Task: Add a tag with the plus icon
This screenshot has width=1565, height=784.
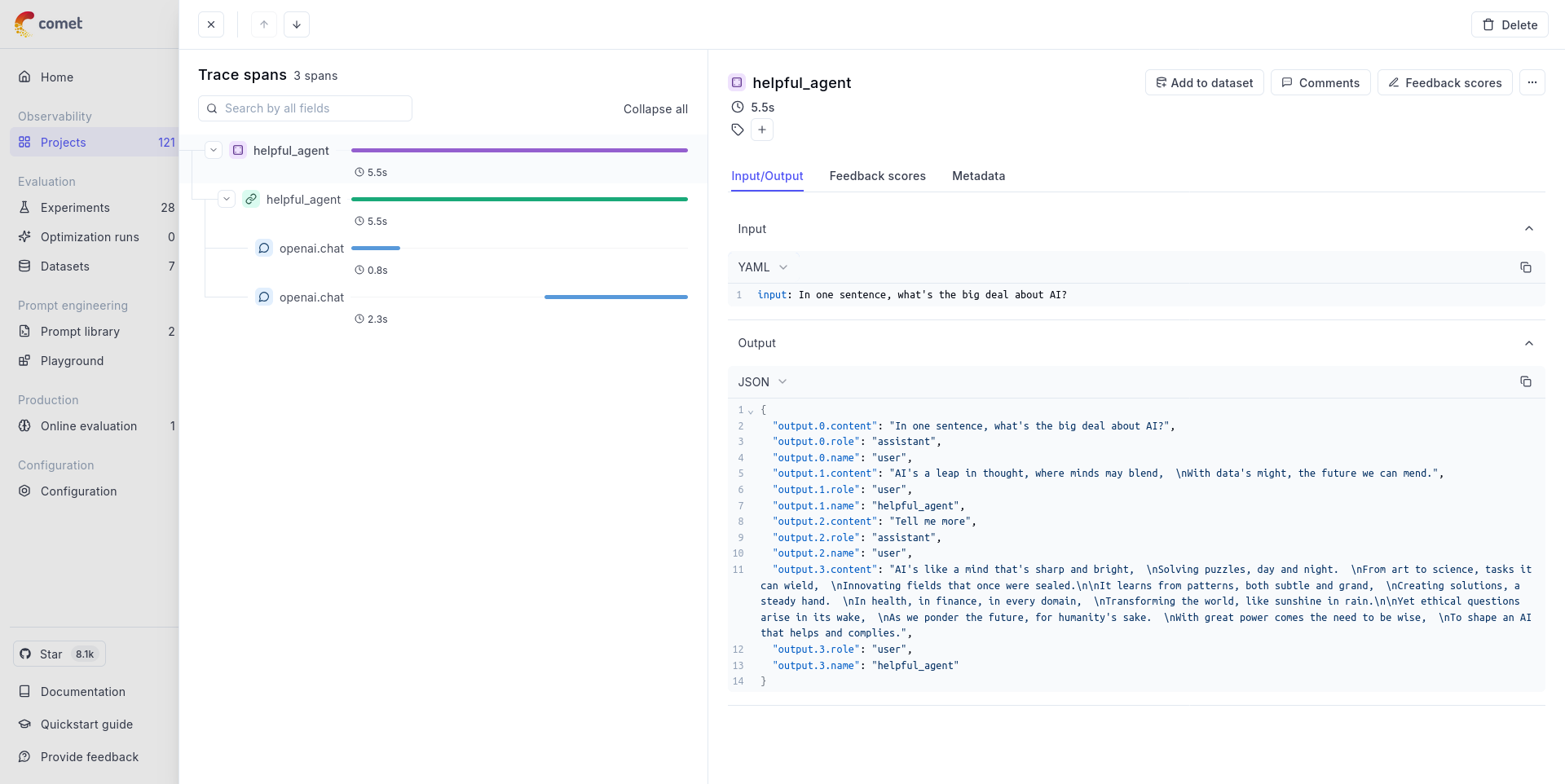Action: (762, 130)
